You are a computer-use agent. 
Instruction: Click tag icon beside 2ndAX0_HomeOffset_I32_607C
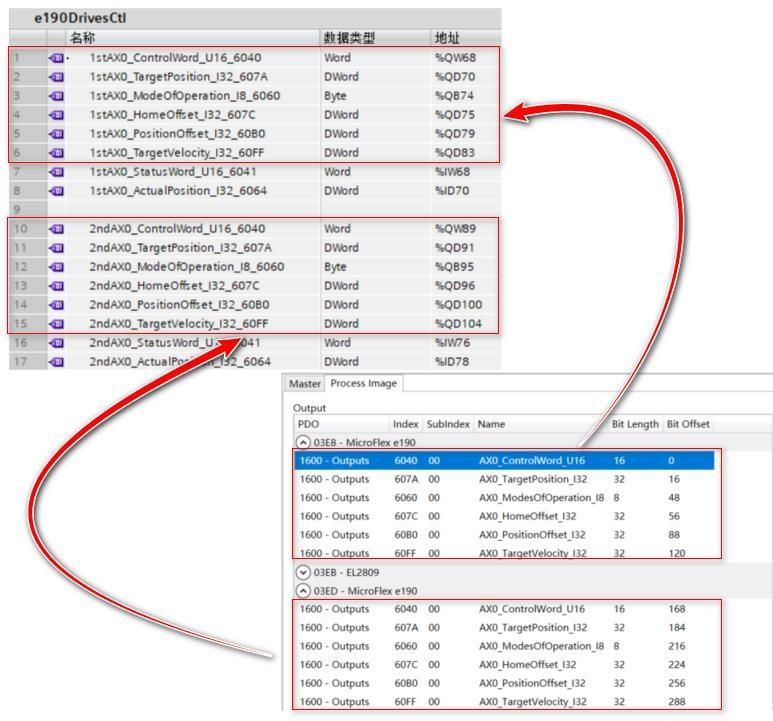pos(56,286)
